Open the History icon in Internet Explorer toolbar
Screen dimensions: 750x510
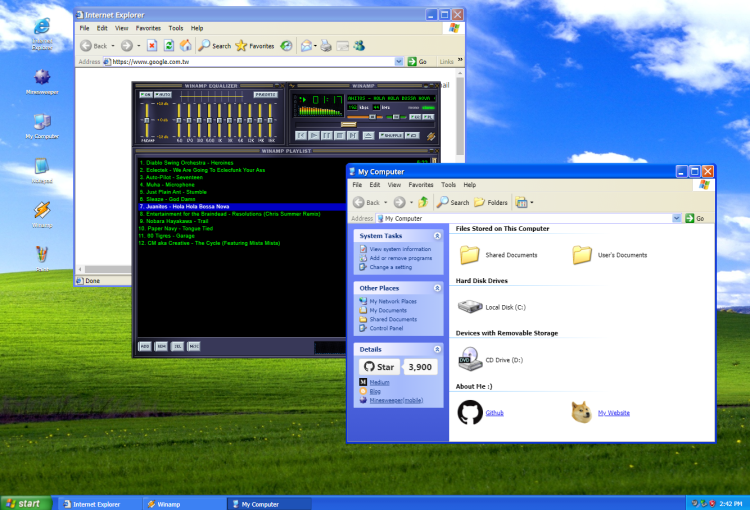(286, 45)
